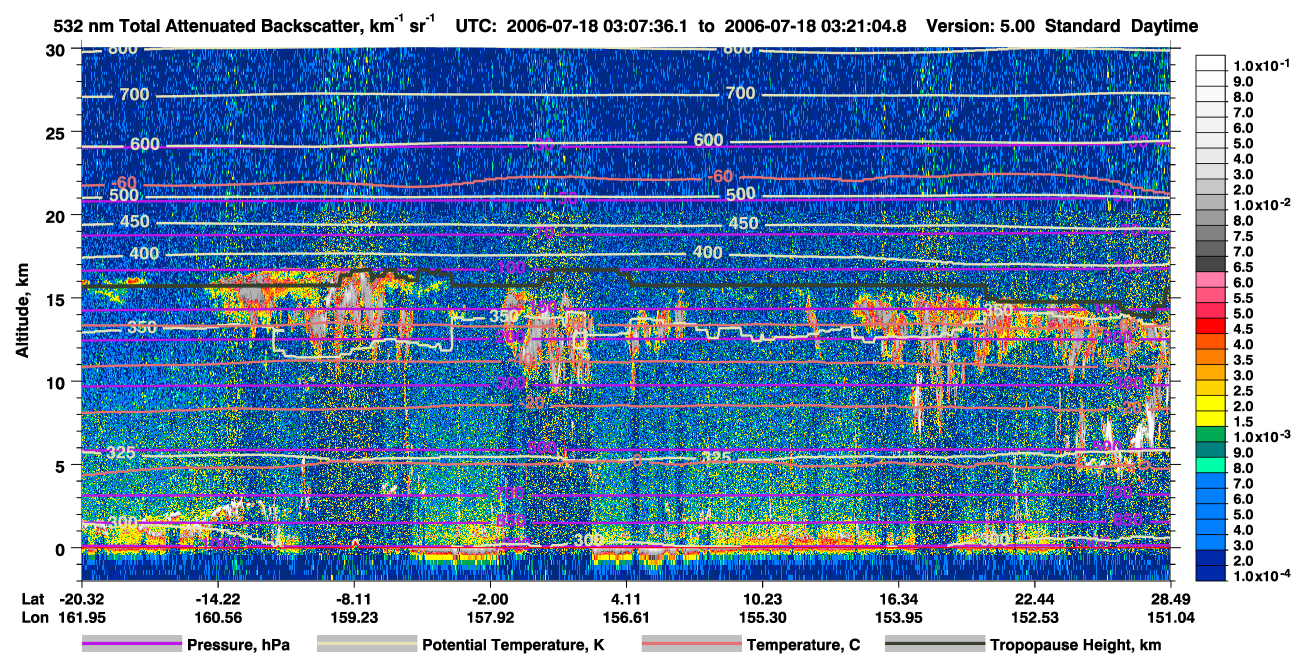Click the magenta Pressure legend line sample

pyautogui.click(x=132, y=645)
